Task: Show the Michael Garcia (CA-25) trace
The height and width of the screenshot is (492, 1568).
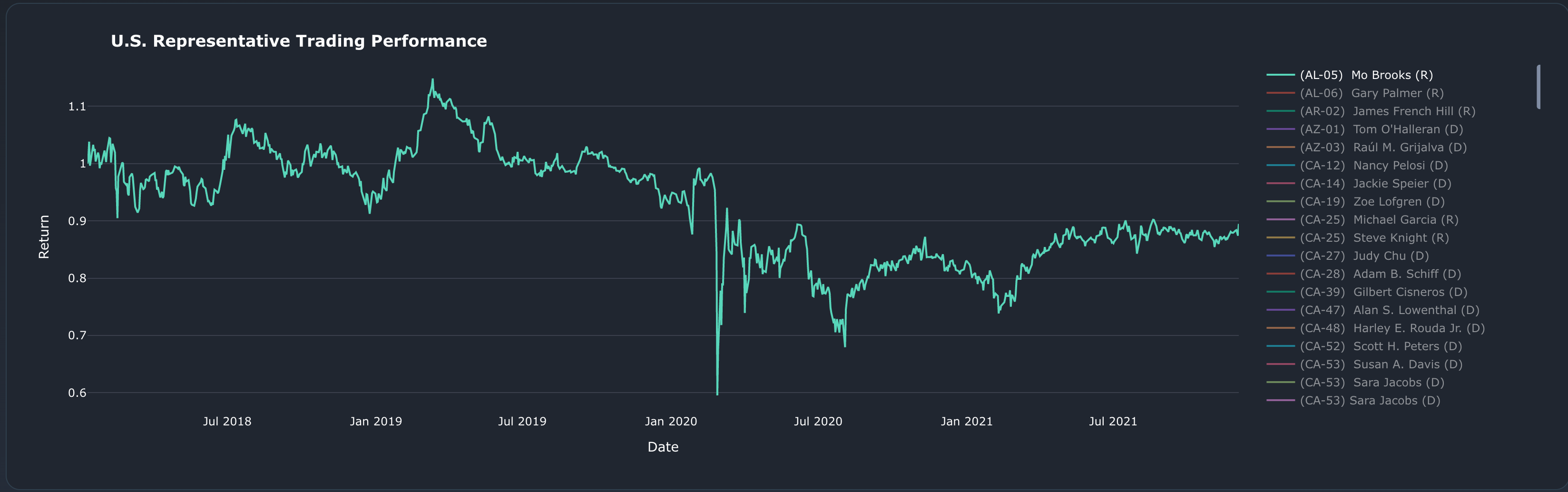Action: click(x=1362, y=220)
